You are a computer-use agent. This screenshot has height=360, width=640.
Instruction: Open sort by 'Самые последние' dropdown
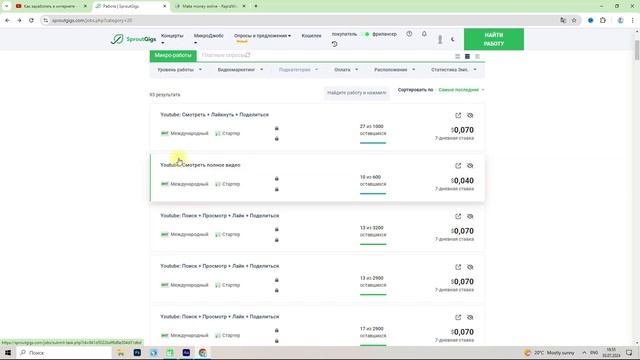461,90
